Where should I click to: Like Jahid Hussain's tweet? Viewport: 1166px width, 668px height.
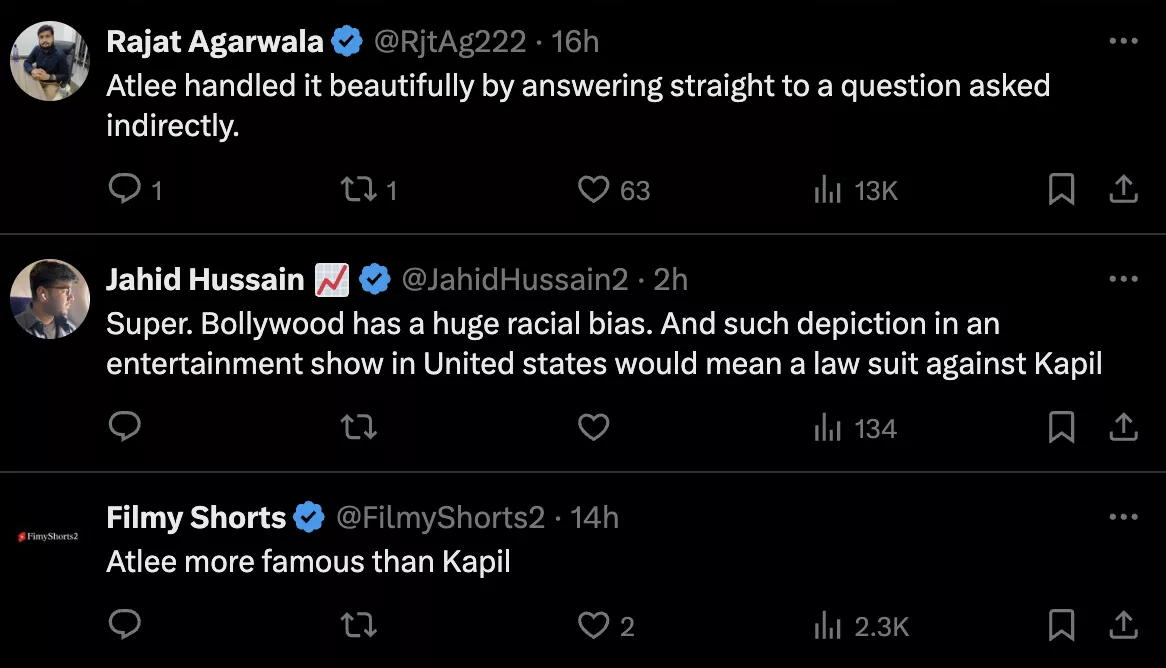pyautogui.click(x=594, y=428)
